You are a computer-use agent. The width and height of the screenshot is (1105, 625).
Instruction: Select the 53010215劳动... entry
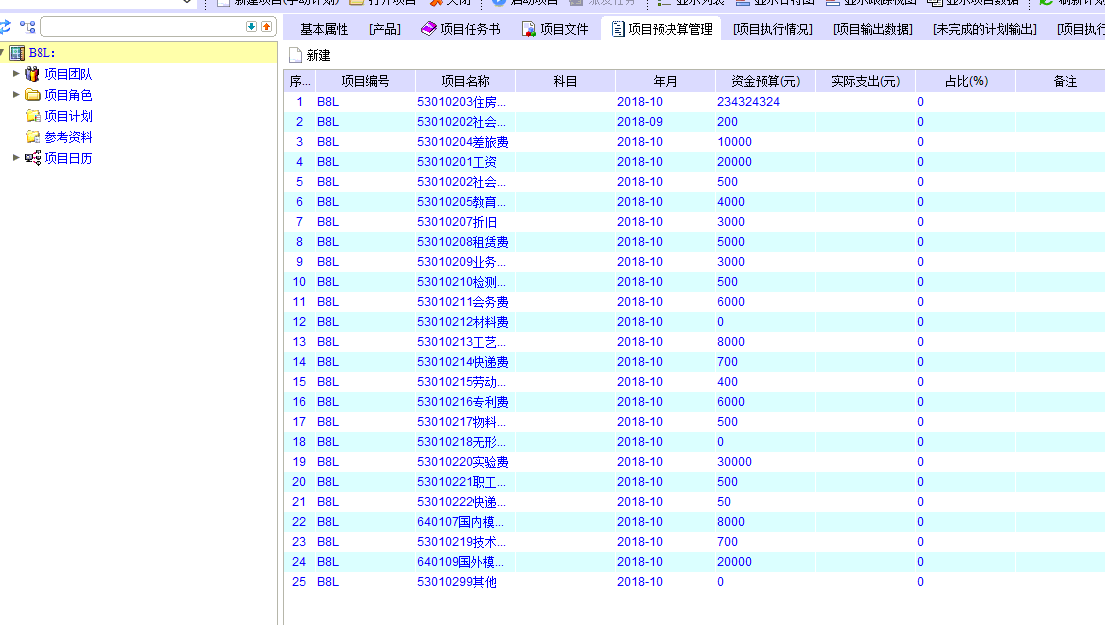point(462,382)
